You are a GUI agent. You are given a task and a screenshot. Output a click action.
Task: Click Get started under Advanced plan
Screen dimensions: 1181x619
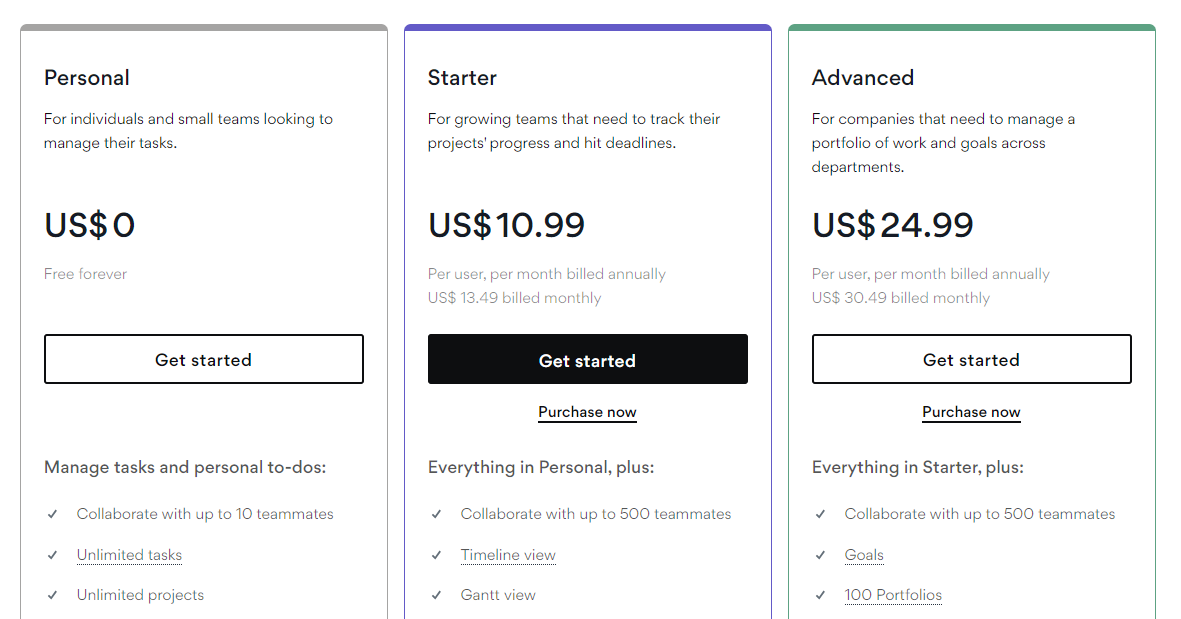tap(971, 360)
